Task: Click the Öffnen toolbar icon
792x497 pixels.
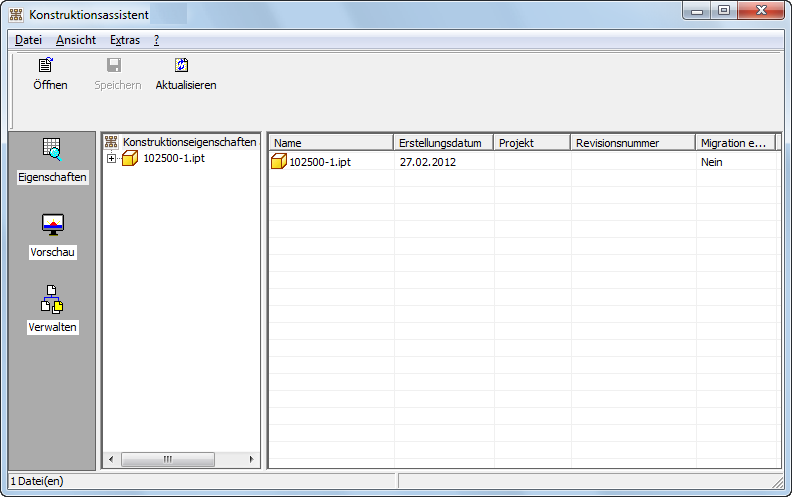Action: 46,65
